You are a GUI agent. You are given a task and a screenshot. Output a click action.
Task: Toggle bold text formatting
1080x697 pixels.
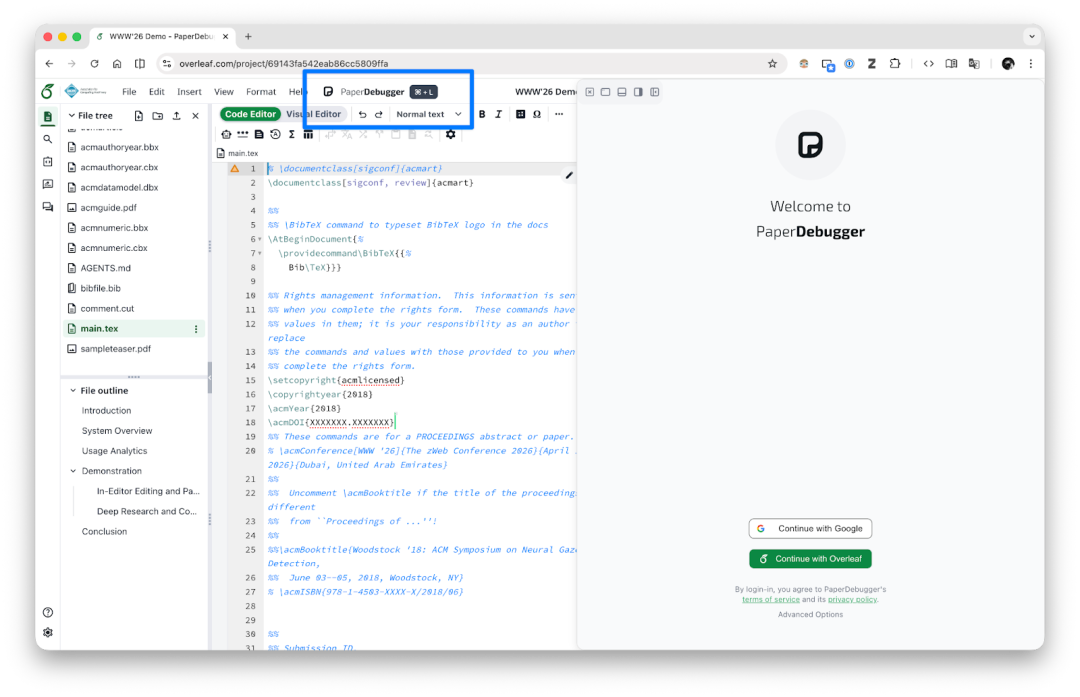(x=482, y=113)
